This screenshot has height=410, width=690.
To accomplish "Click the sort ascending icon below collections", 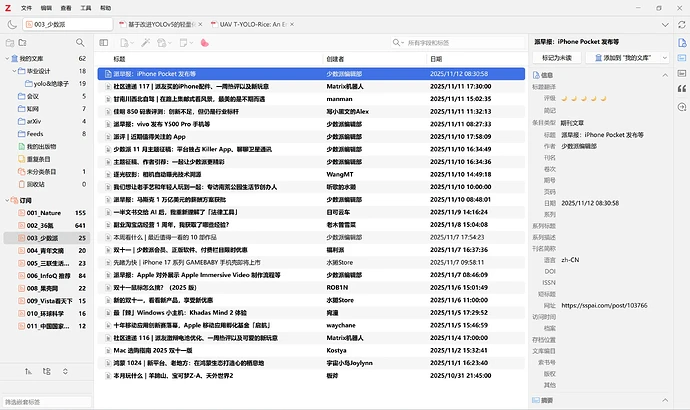I will point(28,371).
